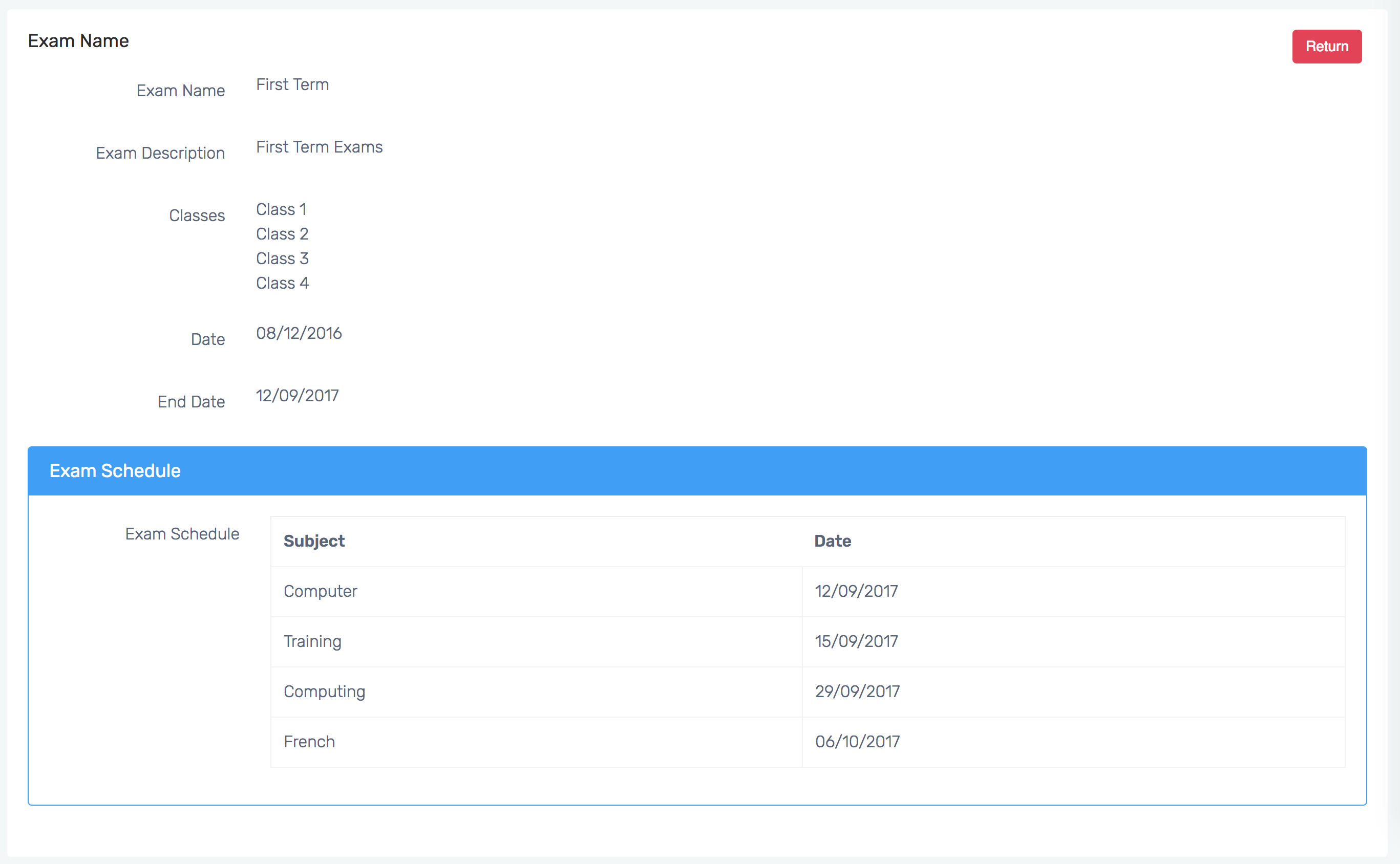Click the Subject column header
The height and width of the screenshot is (864, 1400).
coord(314,541)
